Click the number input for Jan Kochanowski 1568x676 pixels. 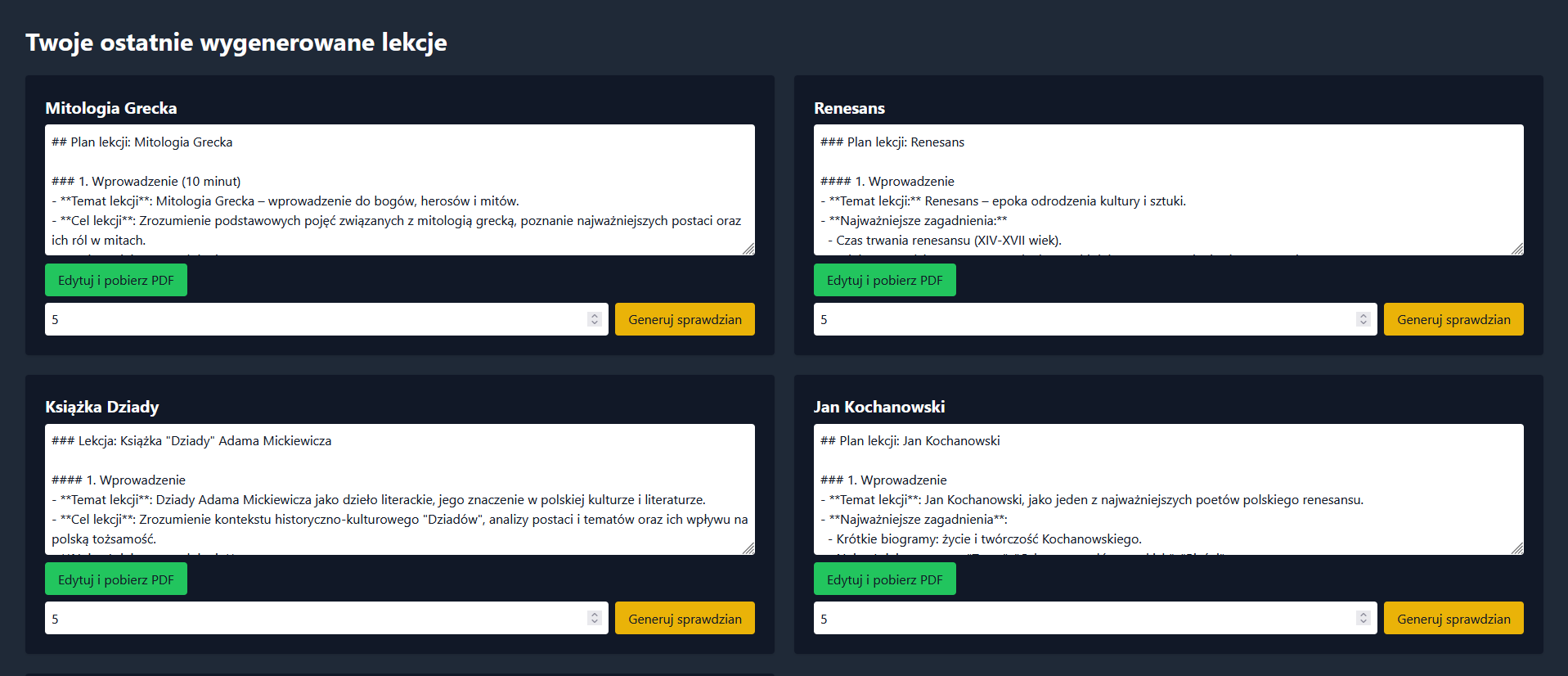(x=1080, y=619)
